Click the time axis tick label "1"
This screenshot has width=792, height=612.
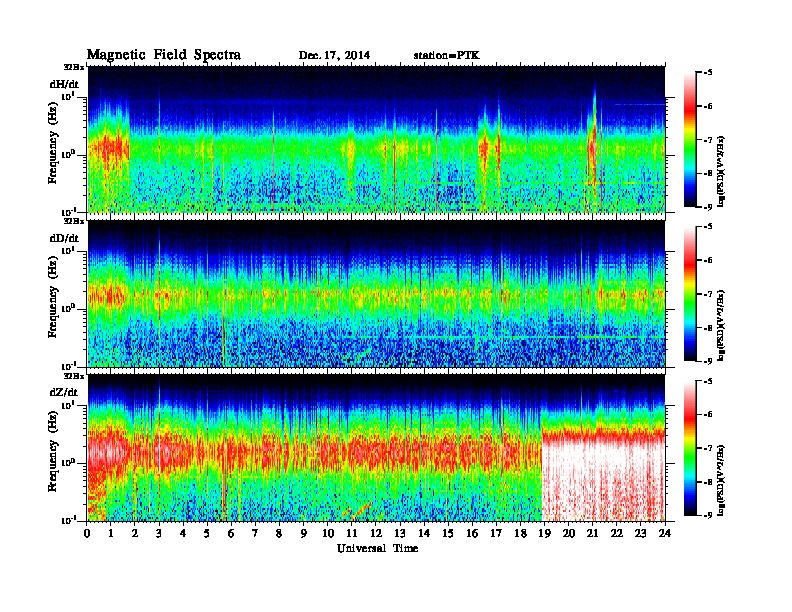(111, 534)
